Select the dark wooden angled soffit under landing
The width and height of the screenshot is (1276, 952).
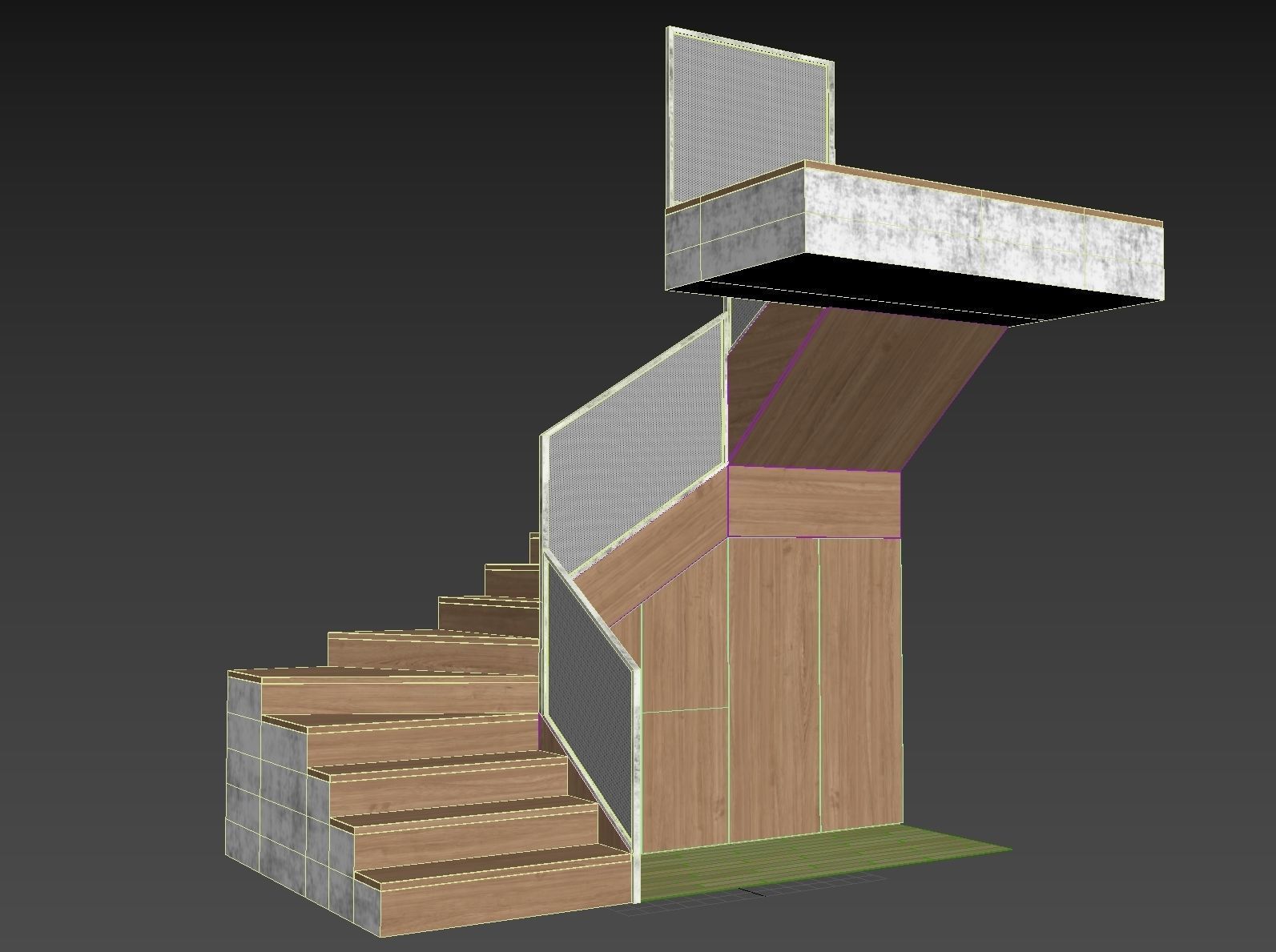click(869, 388)
